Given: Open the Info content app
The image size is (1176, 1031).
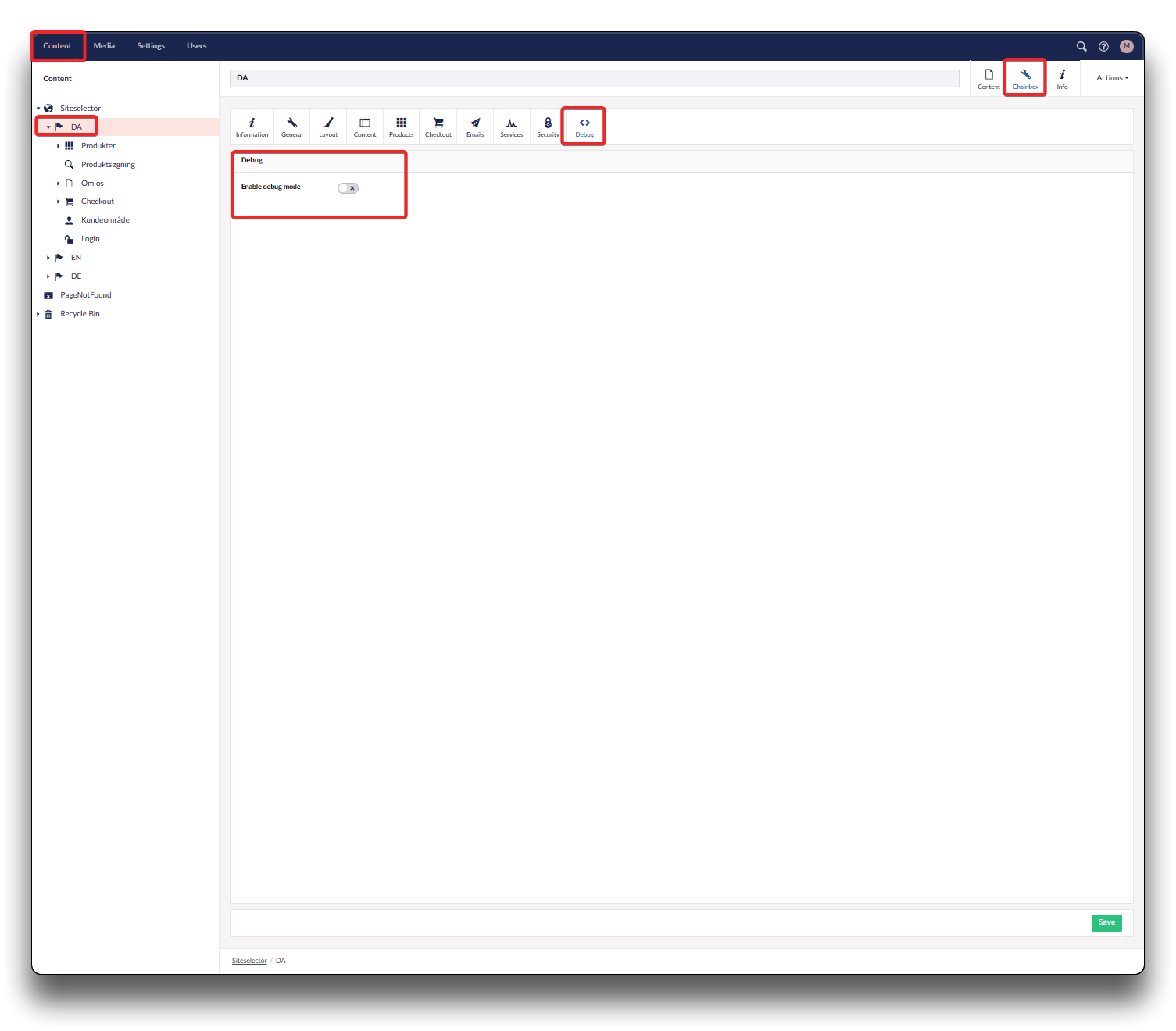Looking at the screenshot, I should click(x=1062, y=79).
